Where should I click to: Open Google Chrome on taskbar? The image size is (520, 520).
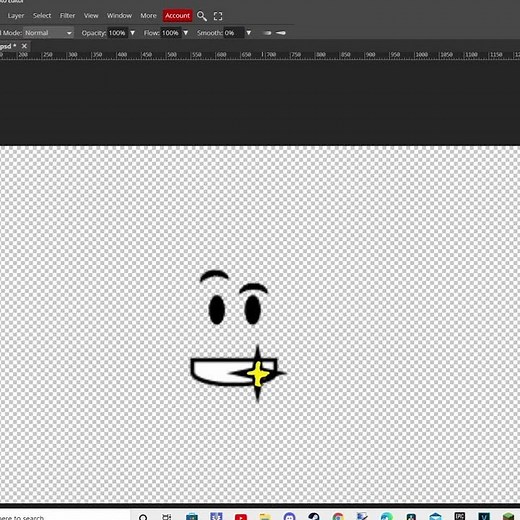pos(338,517)
